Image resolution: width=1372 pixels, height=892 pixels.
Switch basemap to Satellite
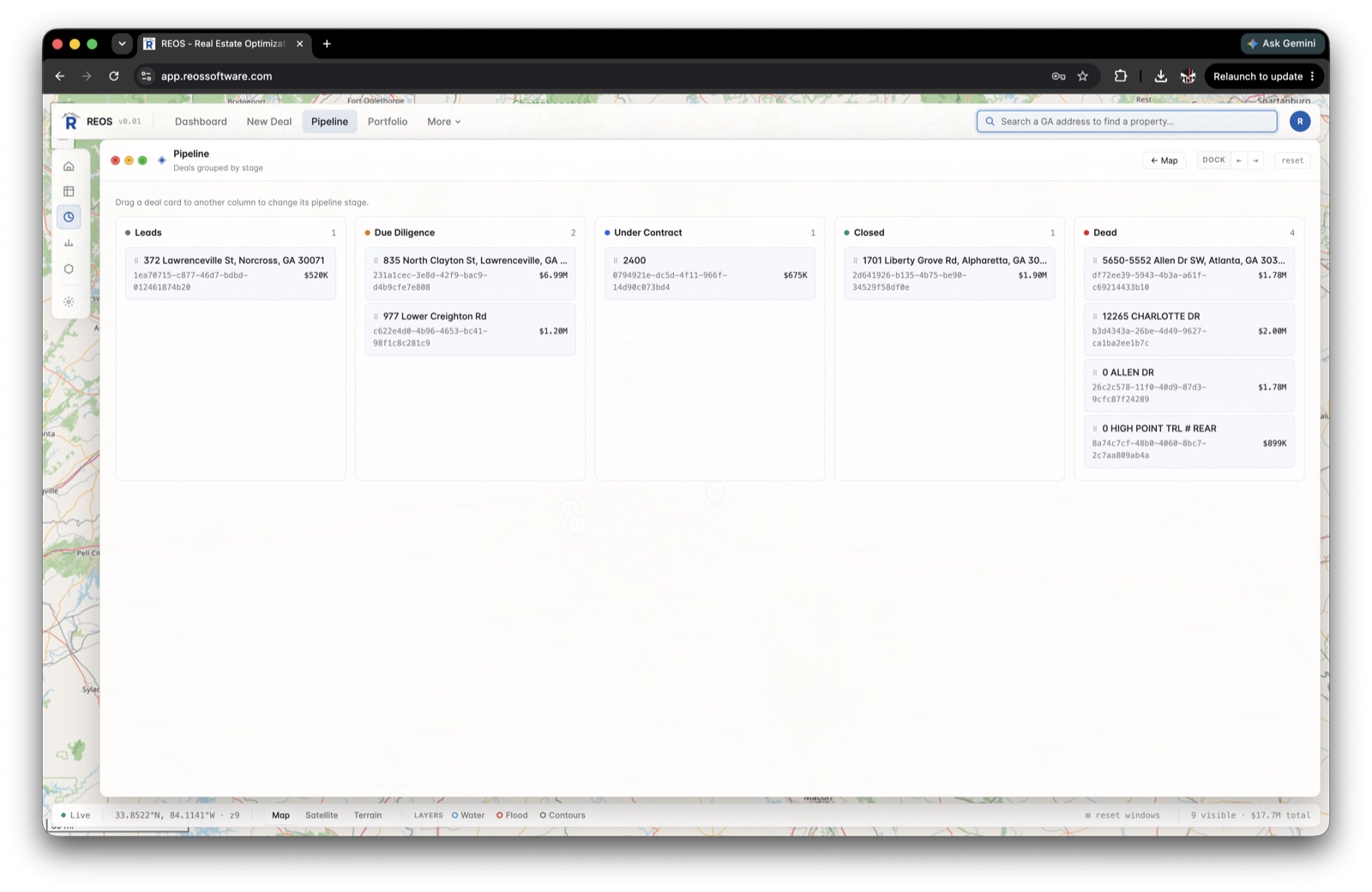click(322, 816)
